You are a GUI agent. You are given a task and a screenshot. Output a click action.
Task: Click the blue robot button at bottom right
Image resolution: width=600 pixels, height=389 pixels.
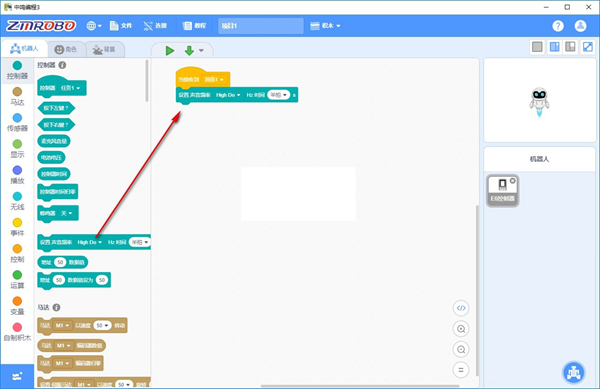point(574,372)
